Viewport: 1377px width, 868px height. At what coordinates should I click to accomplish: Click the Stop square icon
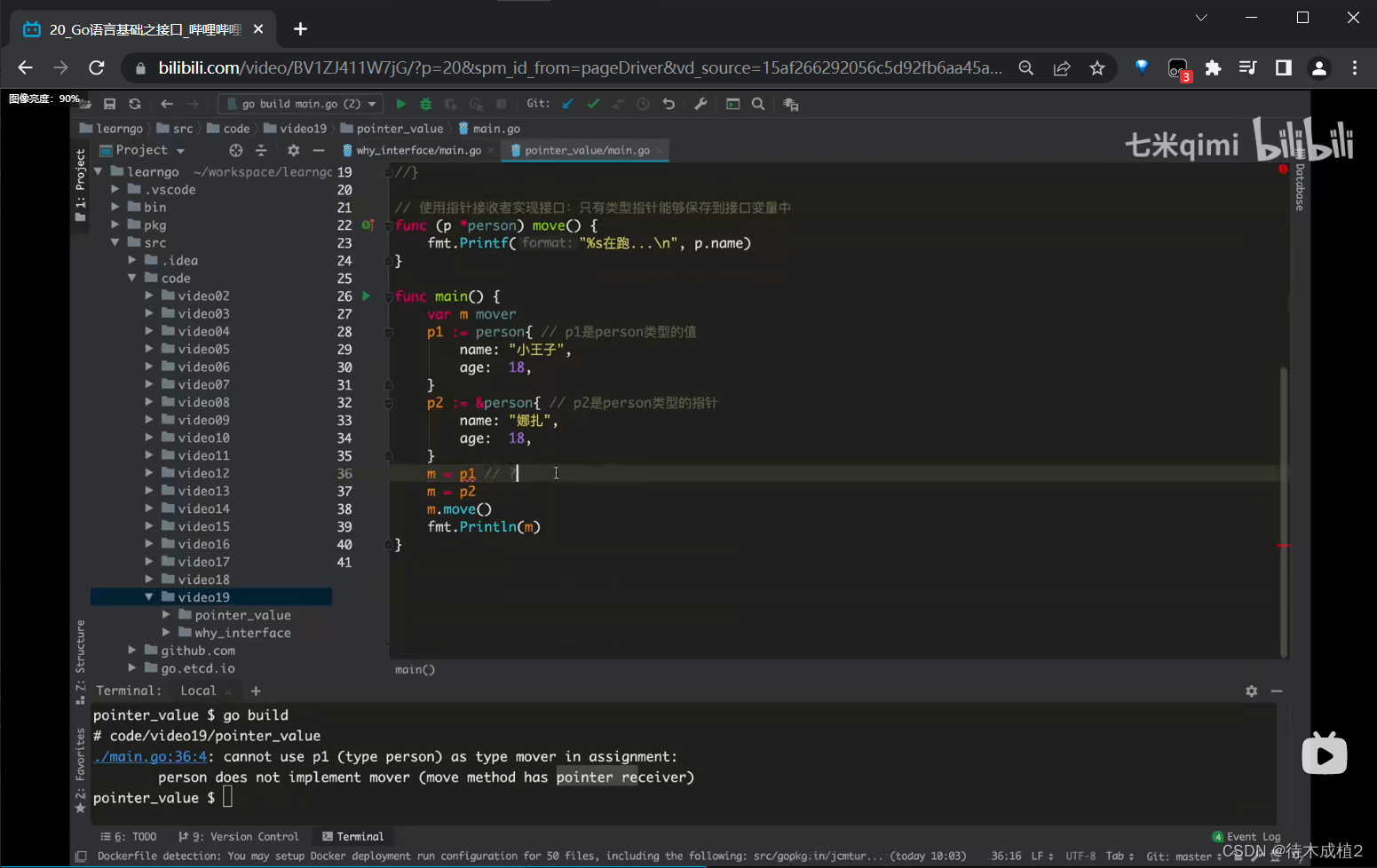click(501, 104)
